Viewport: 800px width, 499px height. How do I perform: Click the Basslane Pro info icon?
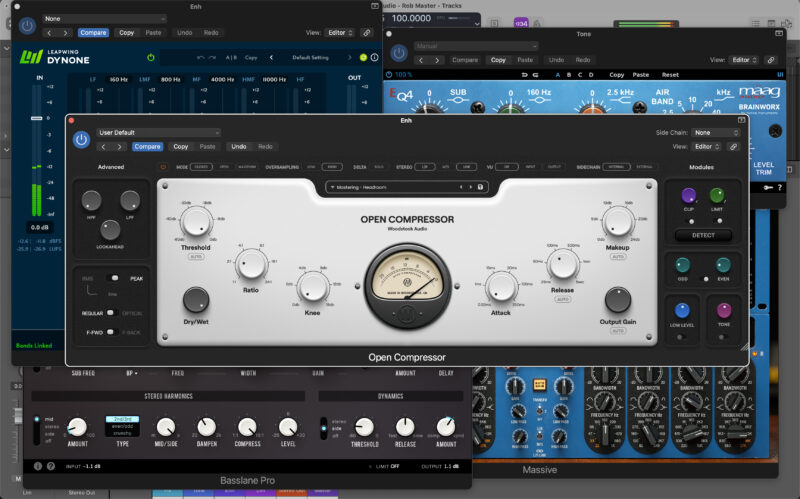coord(38,466)
